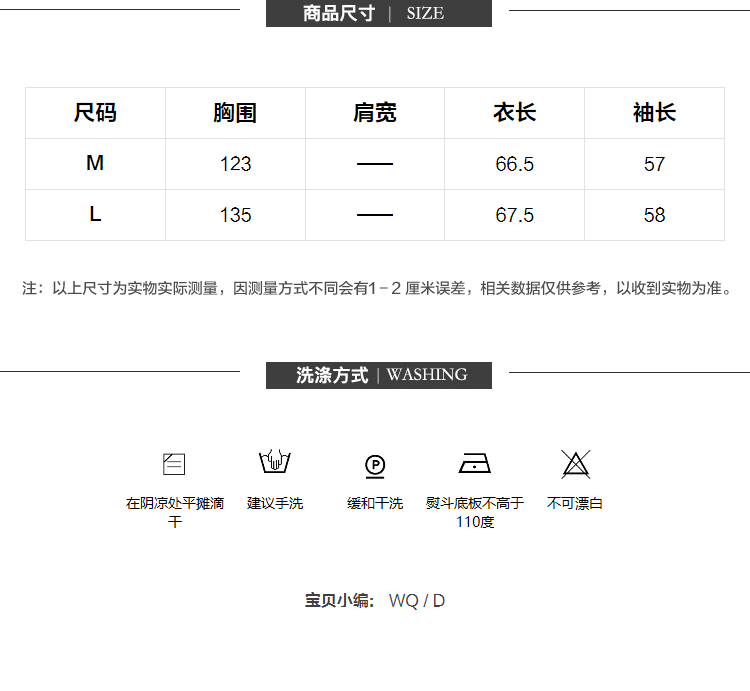Image resolution: width=750 pixels, height=691 pixels.
Task: Click the 袖长 column header
Action: point(654,113)
